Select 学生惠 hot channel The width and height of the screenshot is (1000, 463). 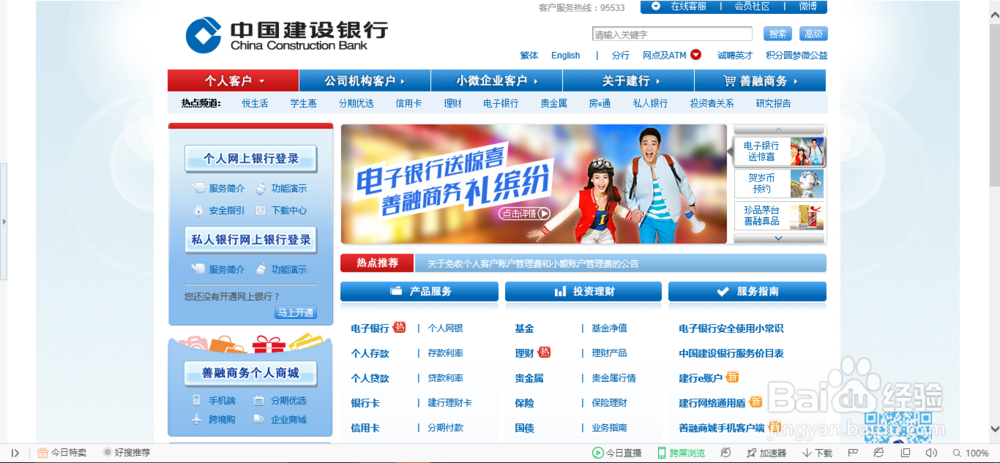coord(303,103)
